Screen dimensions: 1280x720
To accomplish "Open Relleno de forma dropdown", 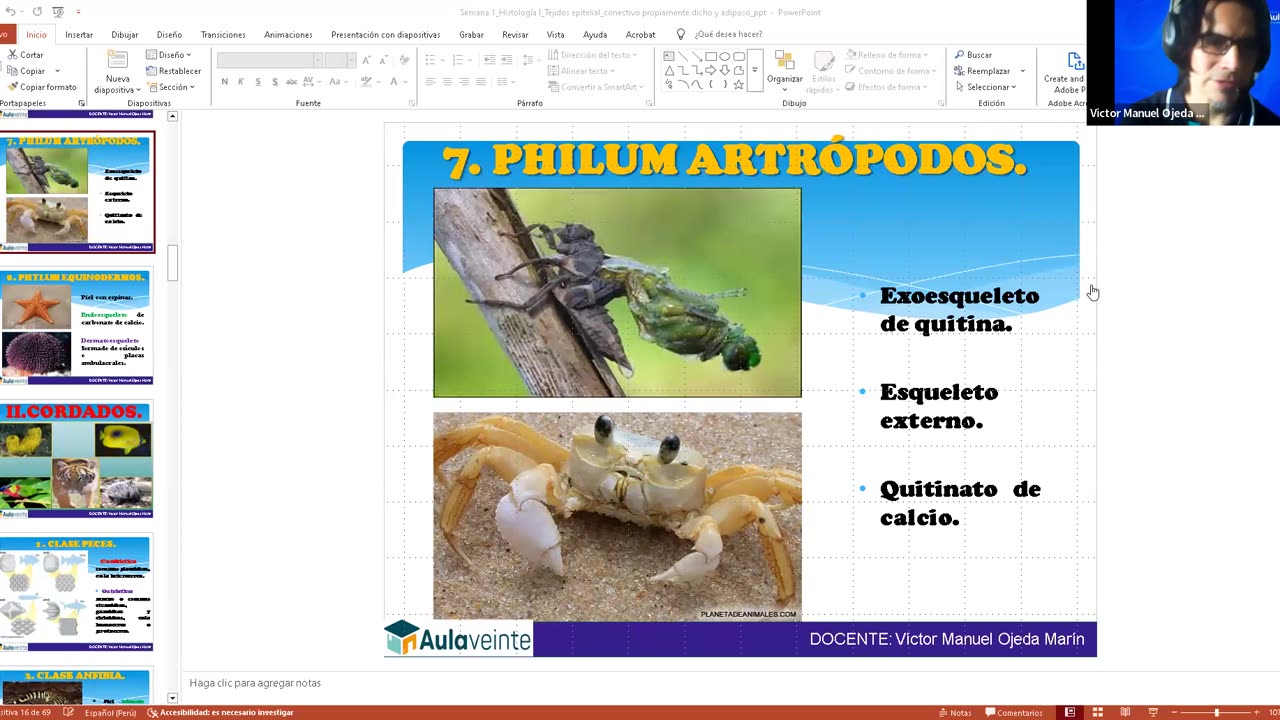I will tap(887, 55).
